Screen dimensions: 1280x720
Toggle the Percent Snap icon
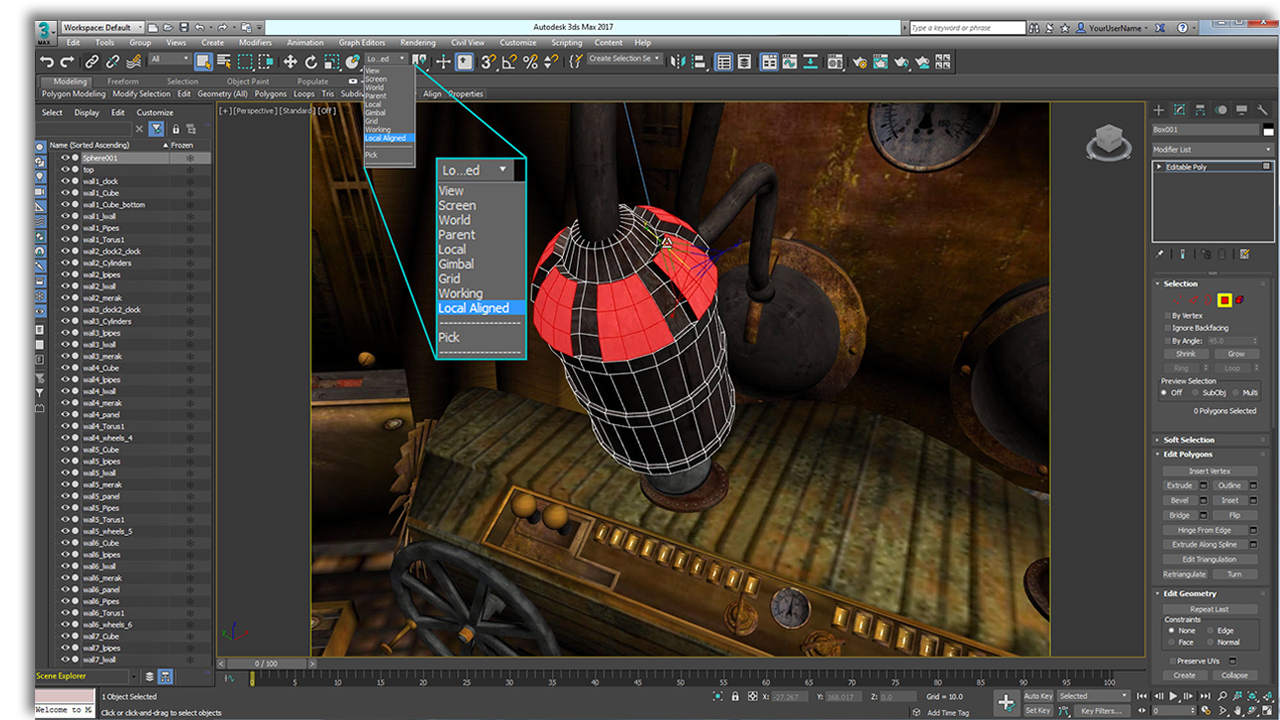530,62
